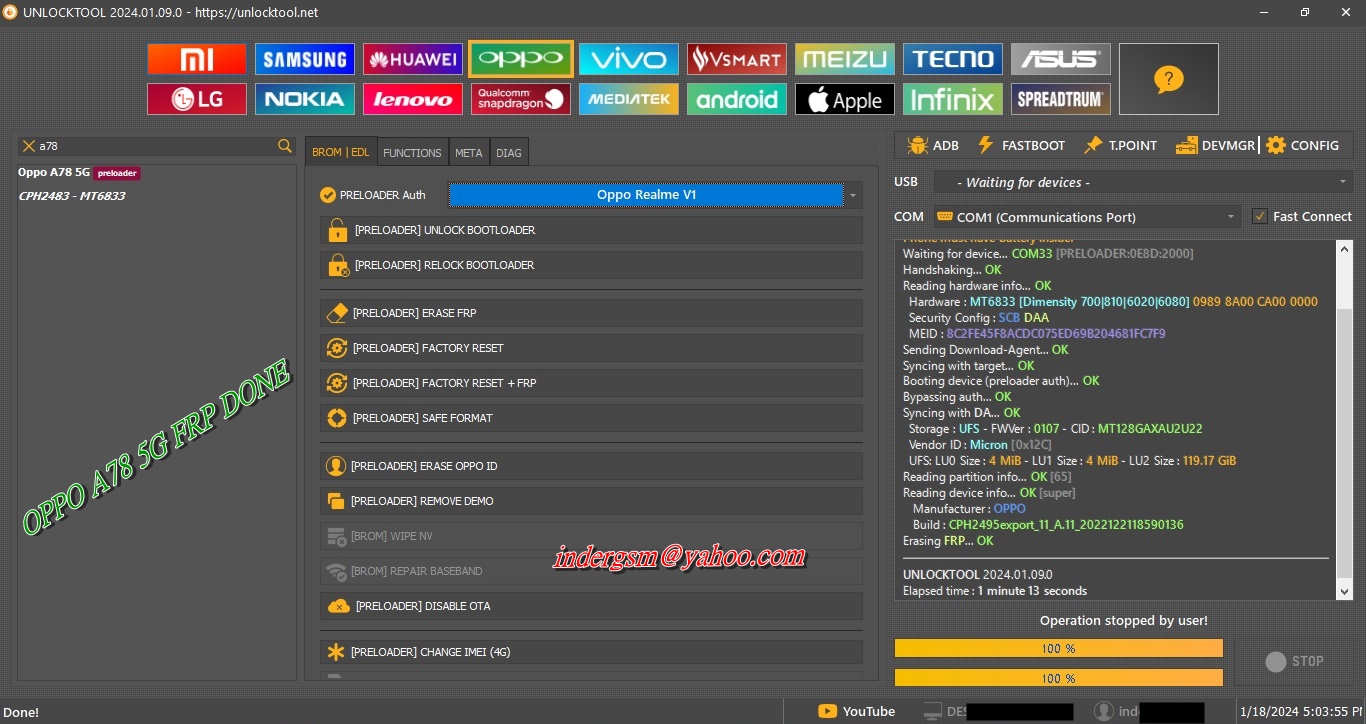
Task: Click log scrollbar down arrow
Action: 1345,592
